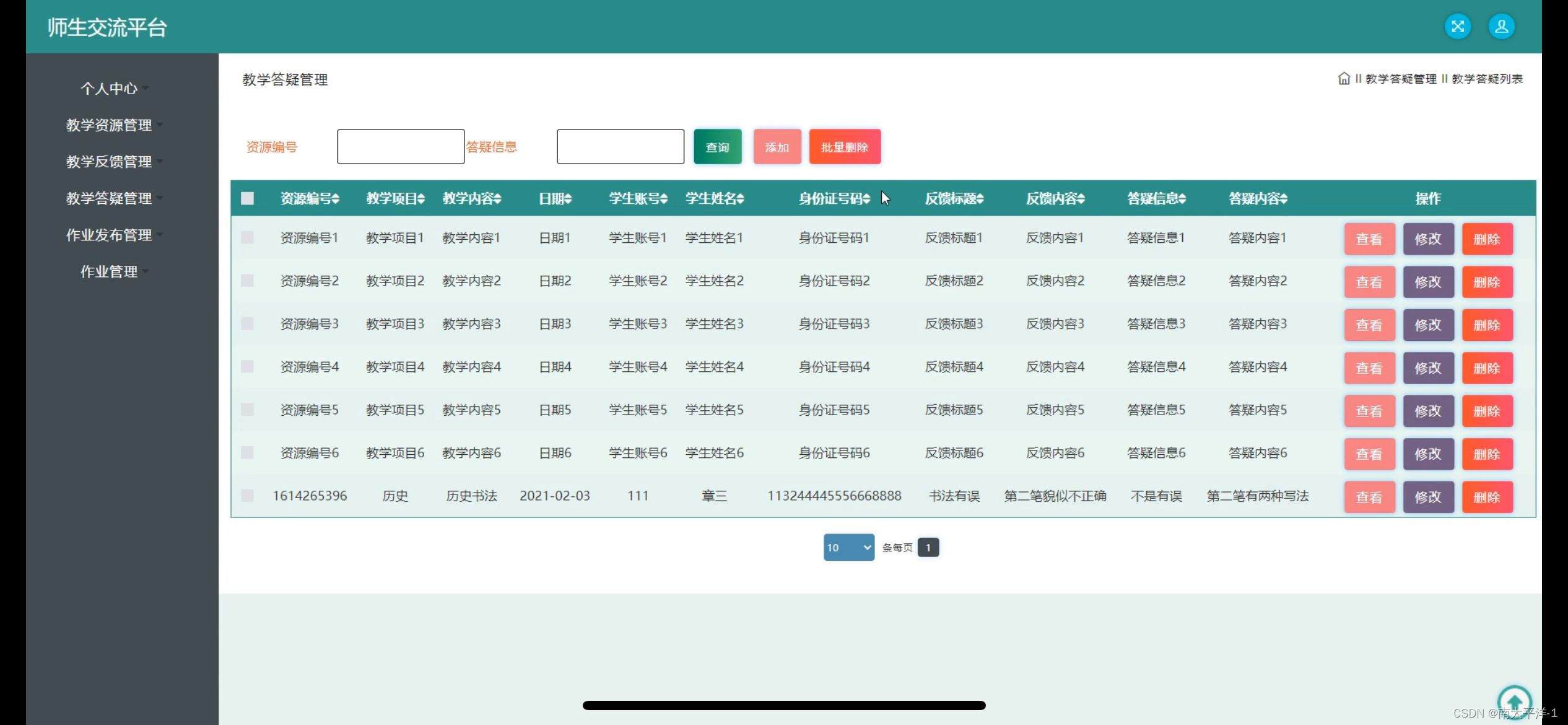
Task: Toggle the select-all checkbox in table header
Action: coord(247,198)
